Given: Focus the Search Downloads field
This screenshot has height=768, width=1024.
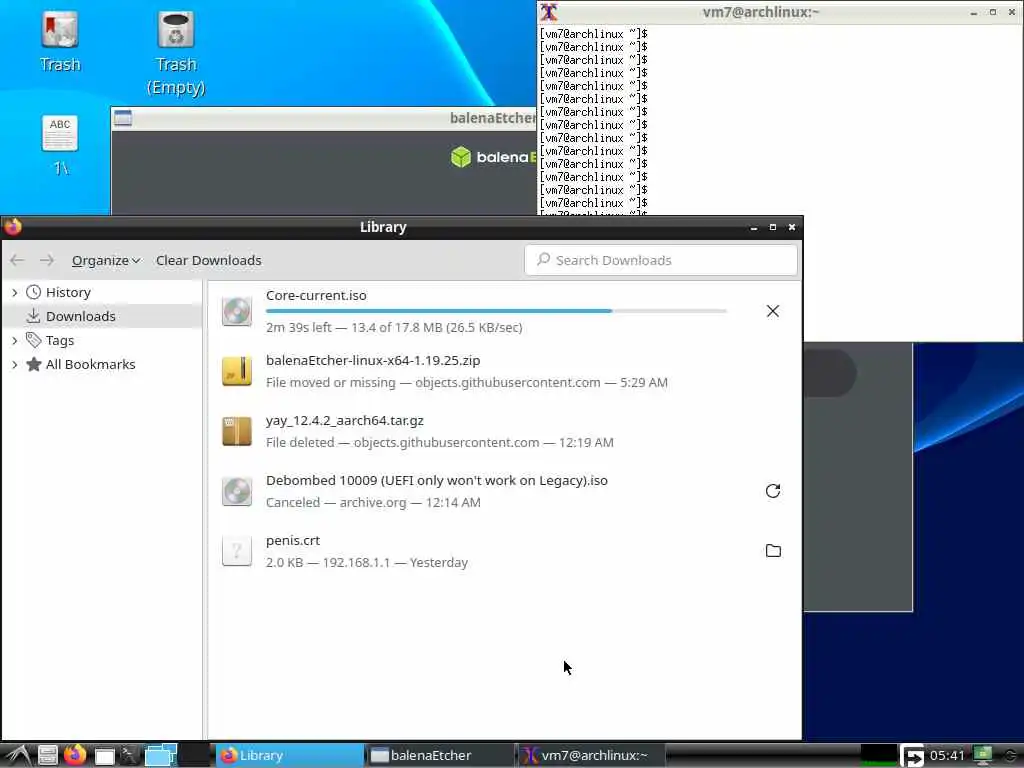Looking at the screenshot, I should coord(660,260).
